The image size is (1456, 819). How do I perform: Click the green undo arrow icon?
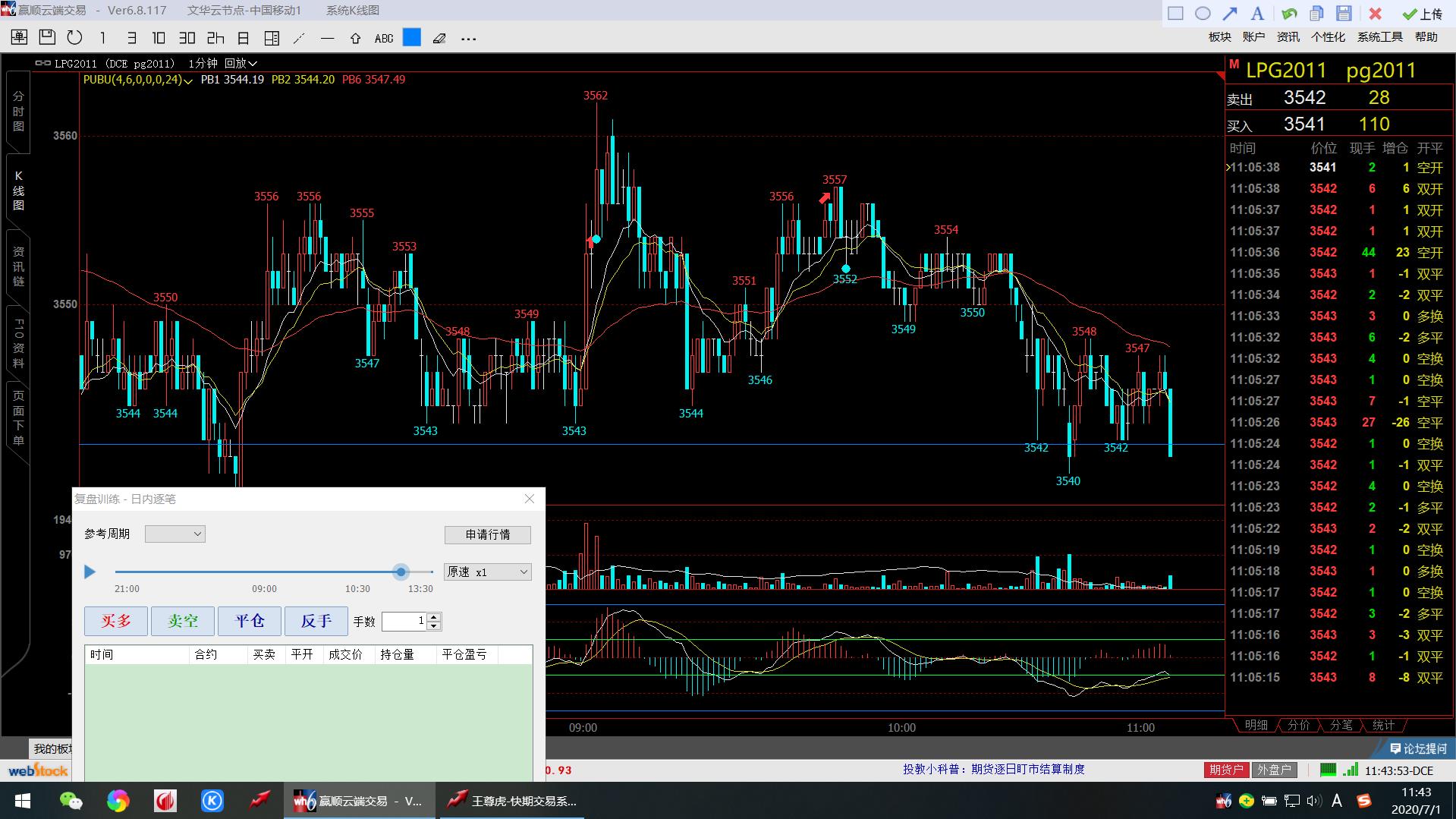(1288, 13)
